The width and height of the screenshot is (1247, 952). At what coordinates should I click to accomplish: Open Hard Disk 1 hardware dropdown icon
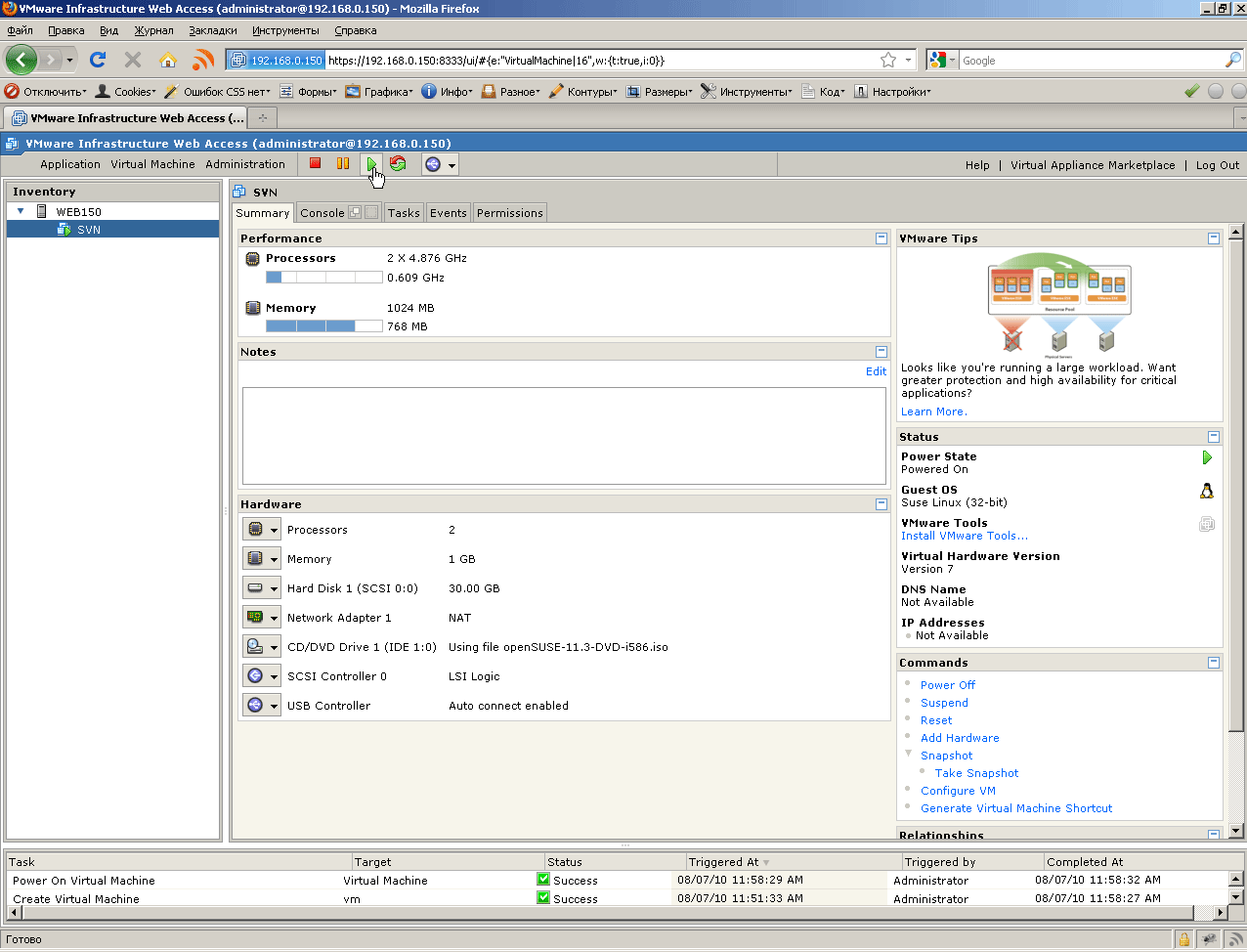262,588
